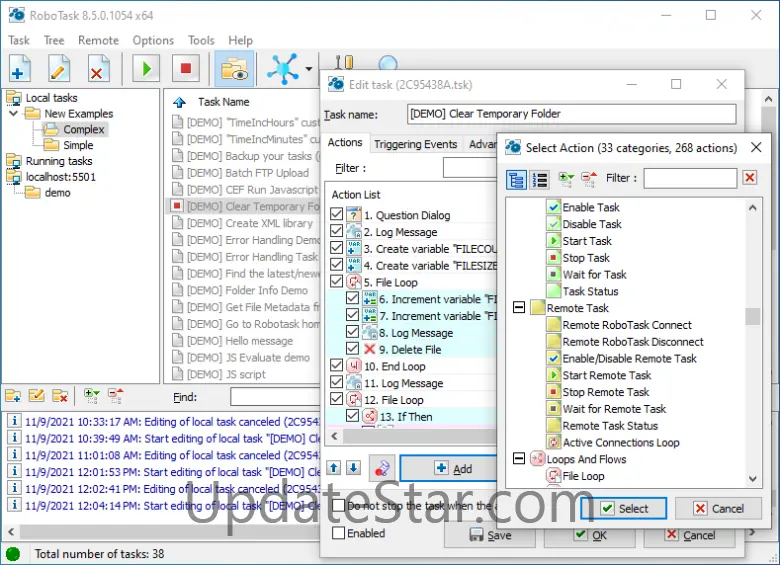This screenshot has height=565, width=780.
Task: Click the expand tree icon in the bottom toolbar
Action: pos(92,396)
